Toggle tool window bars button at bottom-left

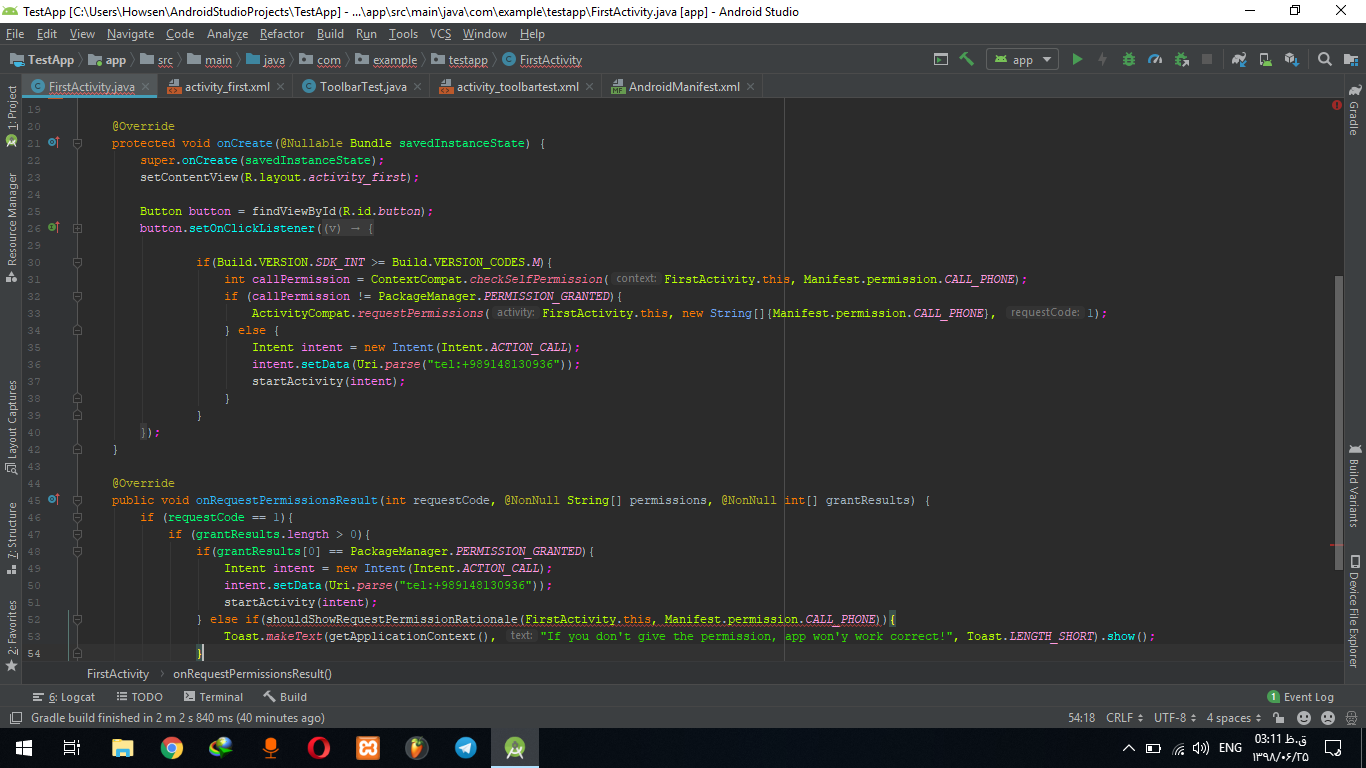(15, 718)
